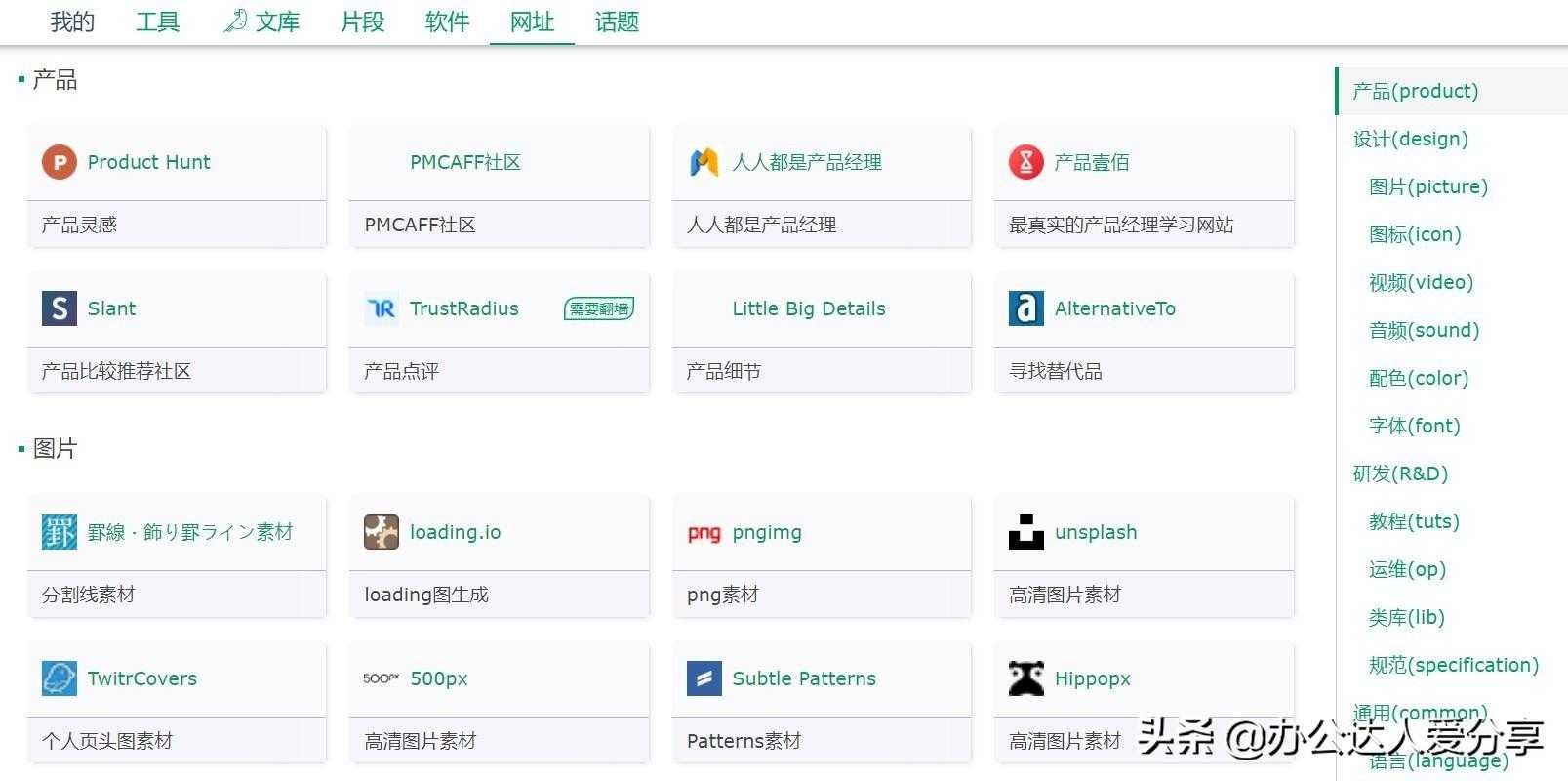Click the Product Hunt logo icon

pos(59,162)
